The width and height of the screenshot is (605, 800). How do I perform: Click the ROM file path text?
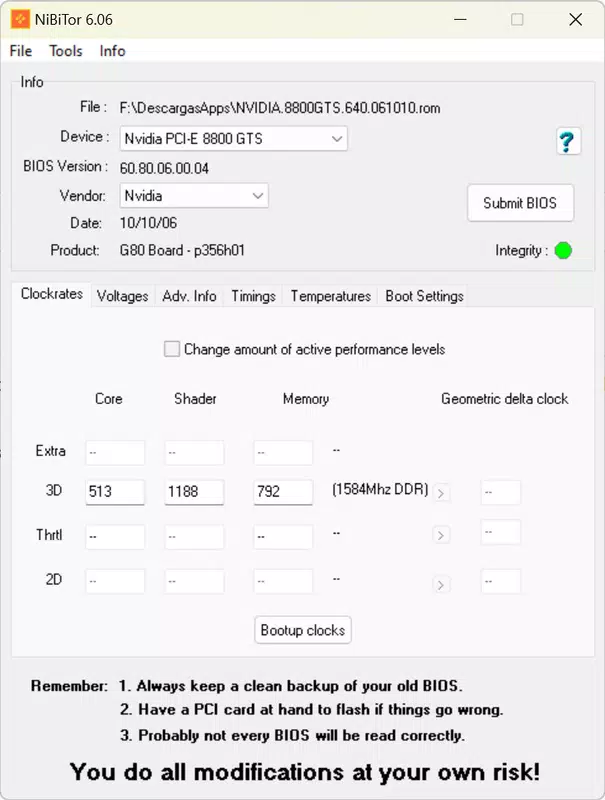pyautogui.click(x=280, y=108)
